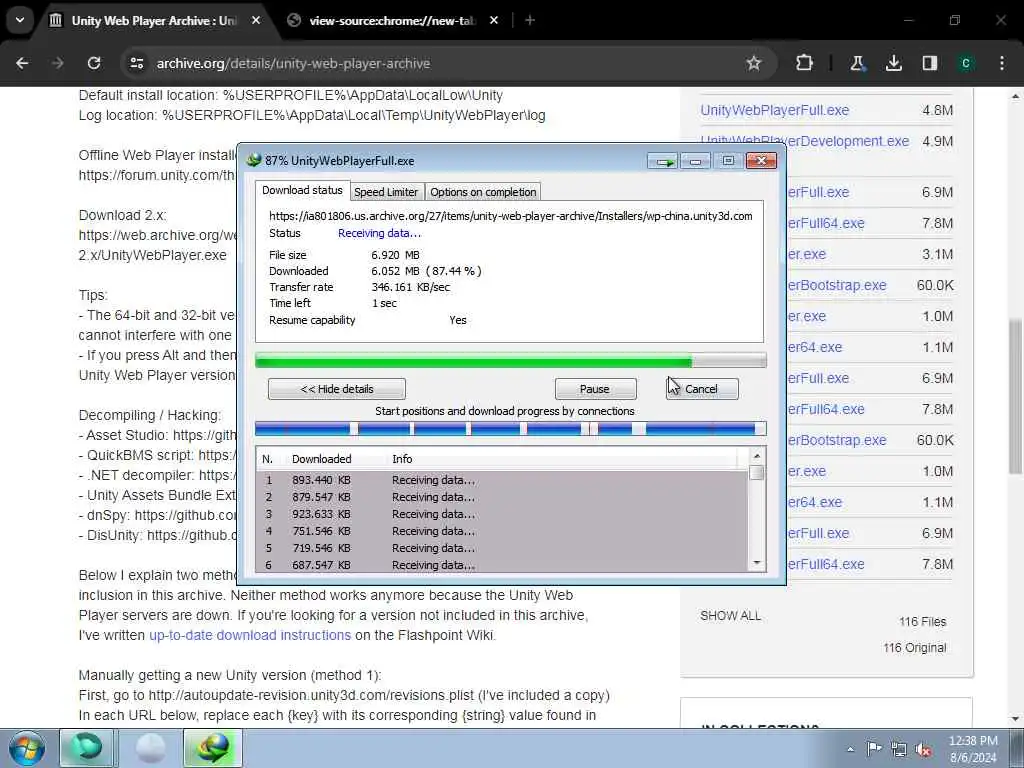Click the blue connections progress bar
Screen dimensions: 1024x768
[x=511, y=429]
